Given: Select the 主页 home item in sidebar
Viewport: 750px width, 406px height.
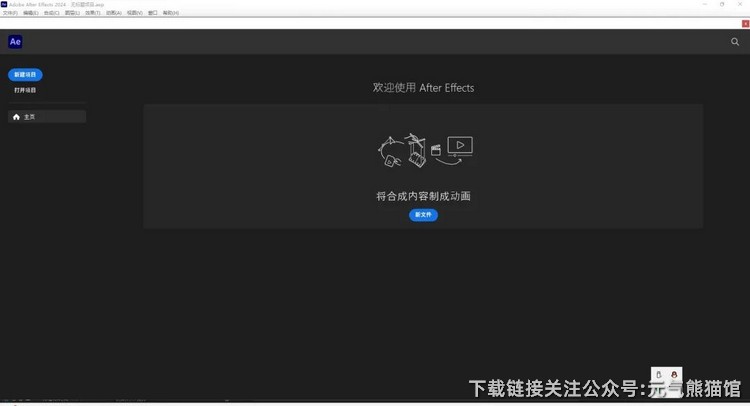Looking at the screenshot, I should pos(46,117).
